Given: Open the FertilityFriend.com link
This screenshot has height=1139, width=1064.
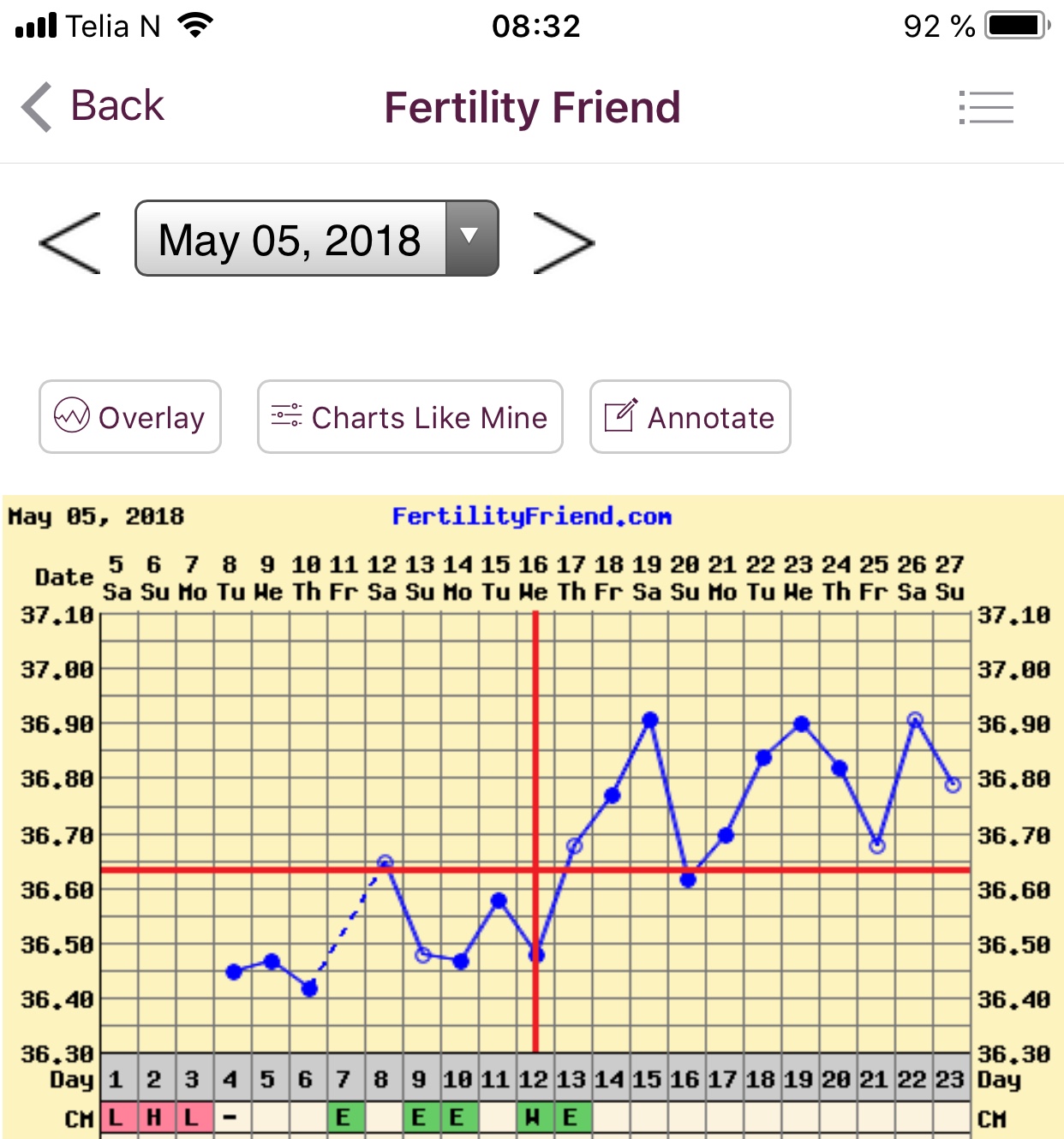Looking at the screenshot, I should (531, 516).
